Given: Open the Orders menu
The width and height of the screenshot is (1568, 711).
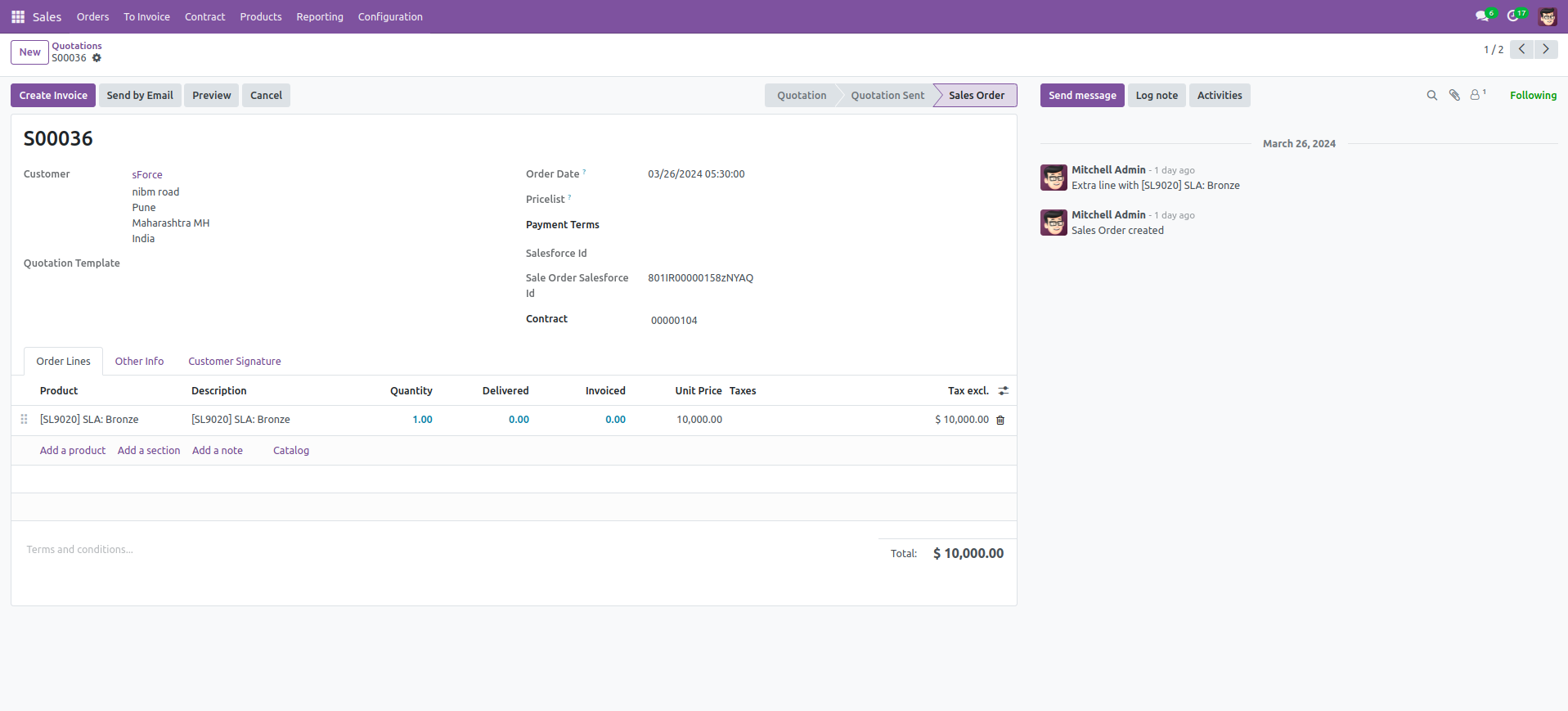Looking at the screenshot, I should pyautogui.click(x=92, y=16).
